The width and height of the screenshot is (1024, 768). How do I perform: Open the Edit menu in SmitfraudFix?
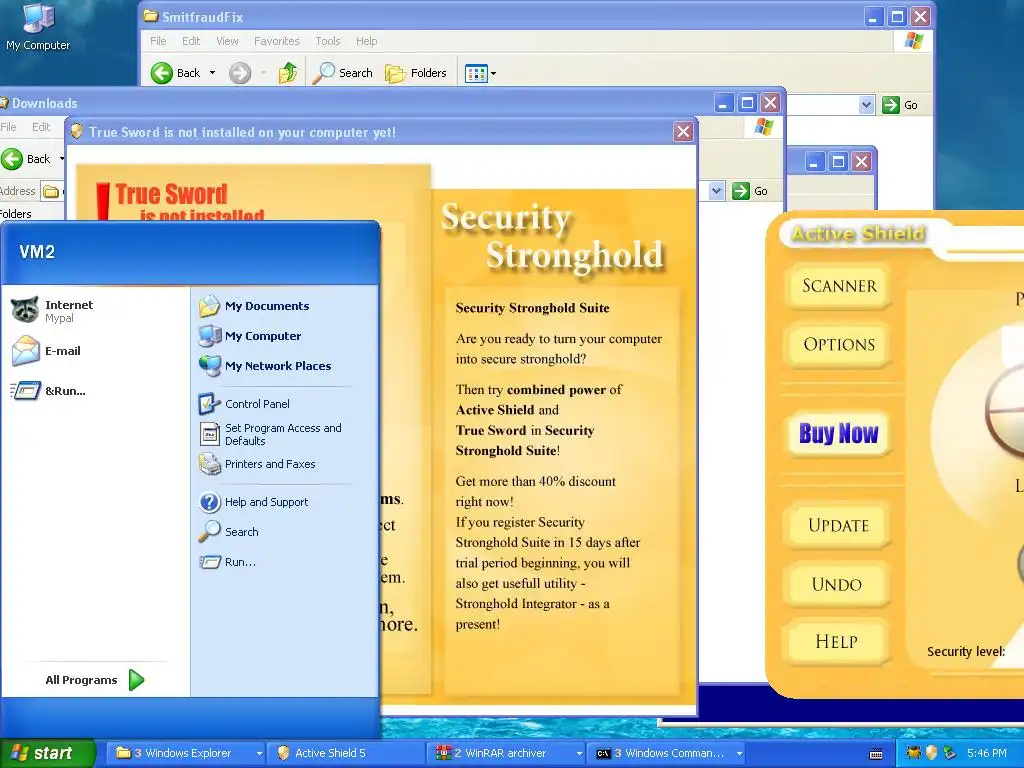(191, 40)
